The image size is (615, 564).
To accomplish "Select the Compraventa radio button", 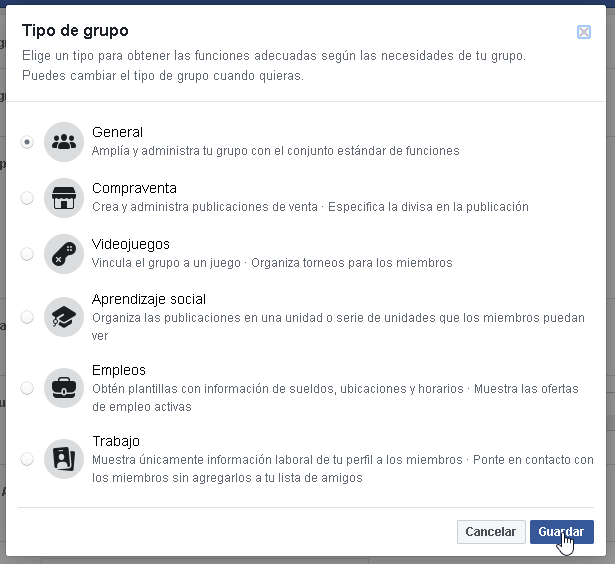I will (x=27, y=198).
